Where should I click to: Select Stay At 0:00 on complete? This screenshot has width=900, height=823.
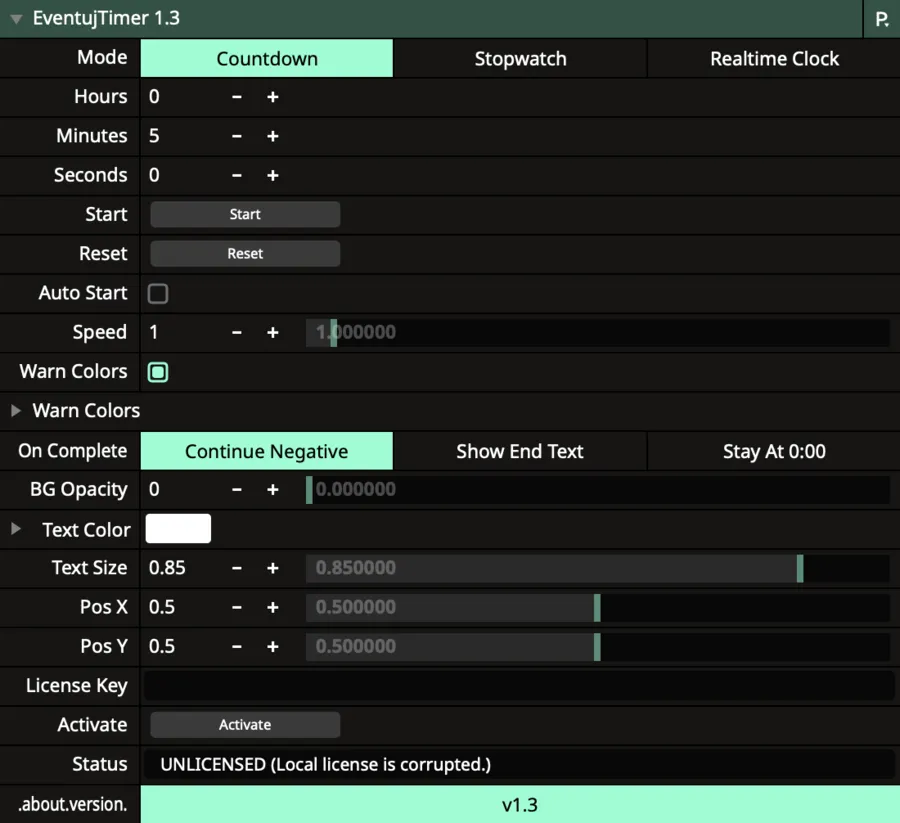point(774,451)
